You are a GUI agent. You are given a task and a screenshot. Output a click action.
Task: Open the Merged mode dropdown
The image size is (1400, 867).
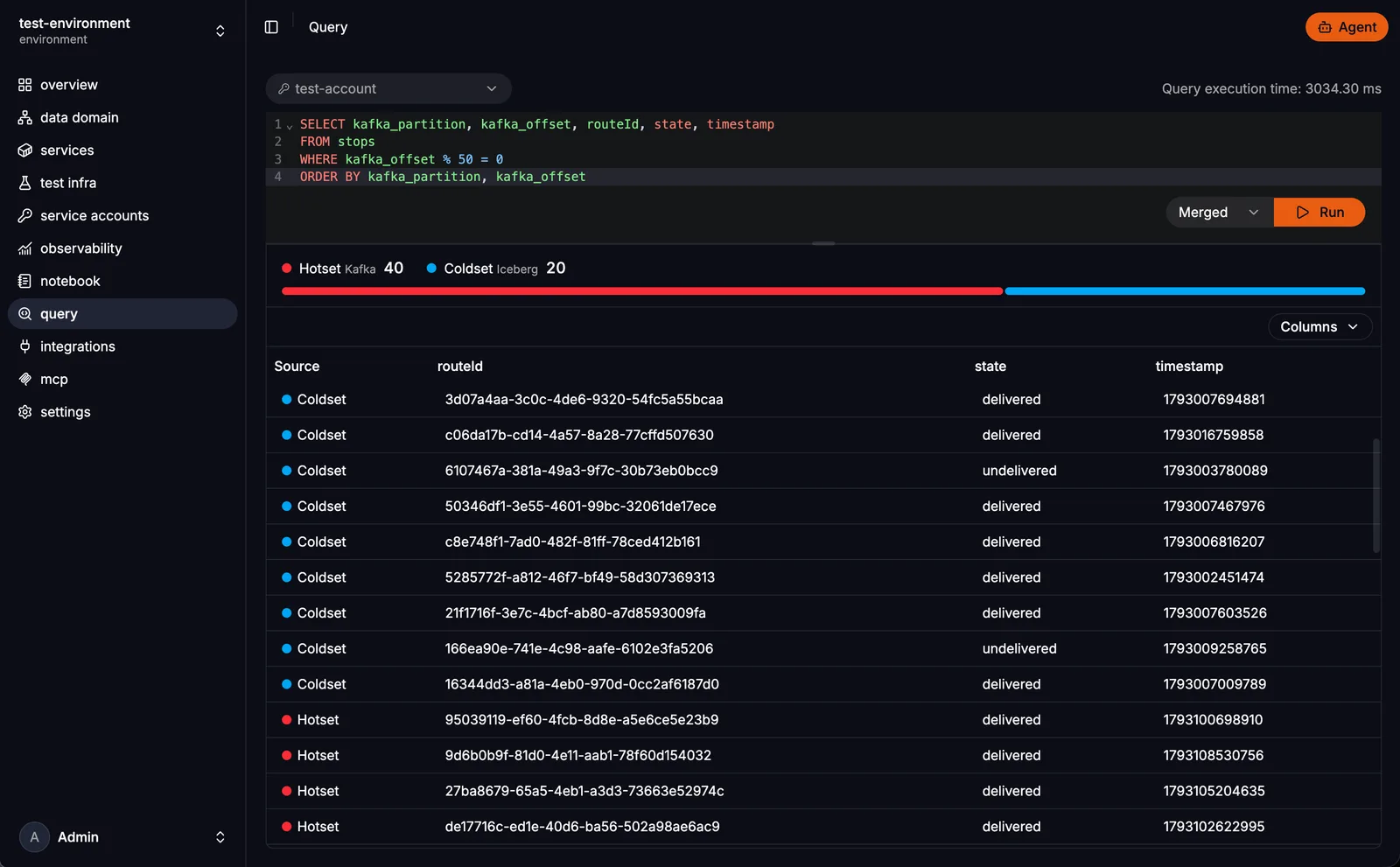1219,213
